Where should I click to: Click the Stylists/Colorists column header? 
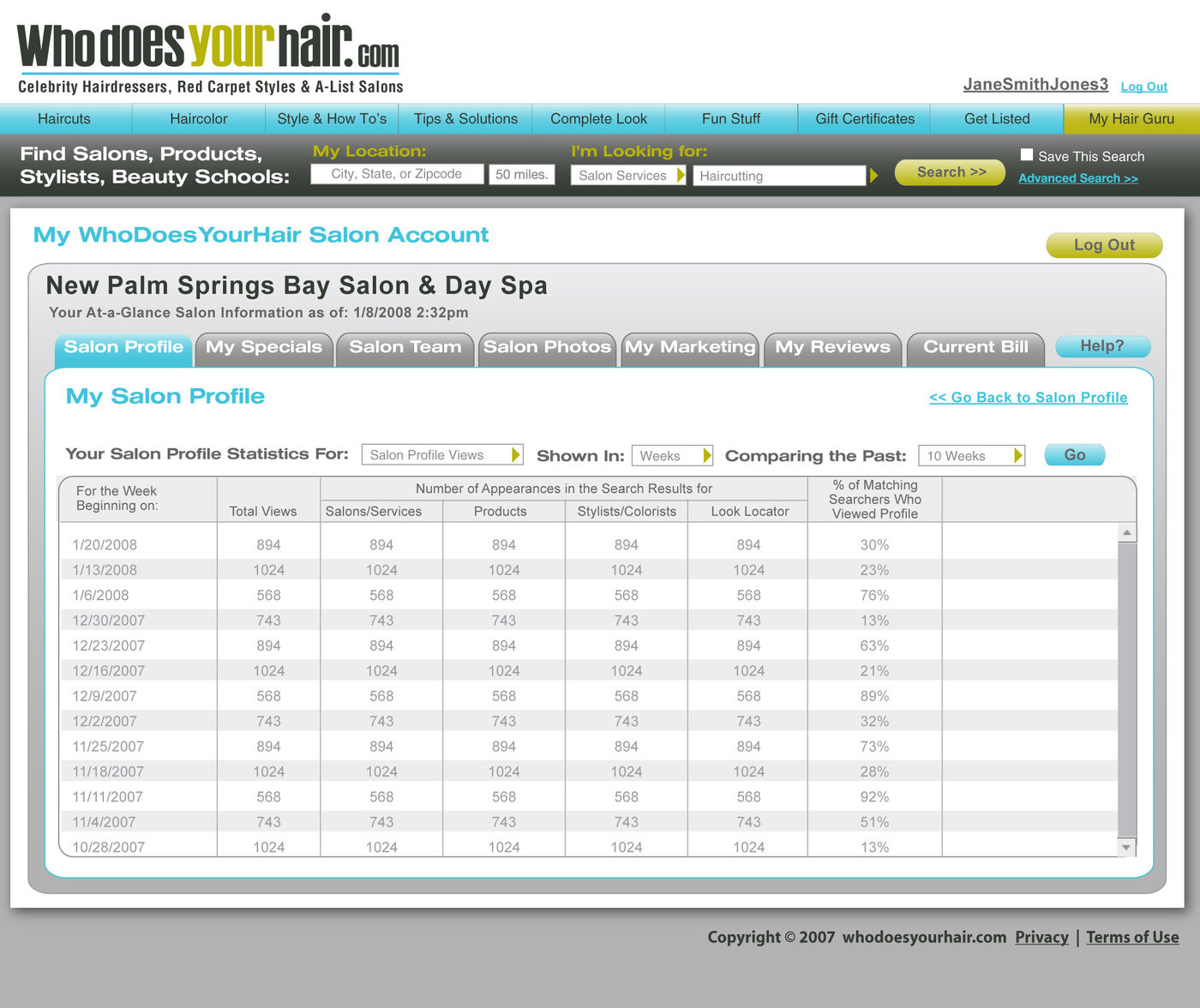627,511
